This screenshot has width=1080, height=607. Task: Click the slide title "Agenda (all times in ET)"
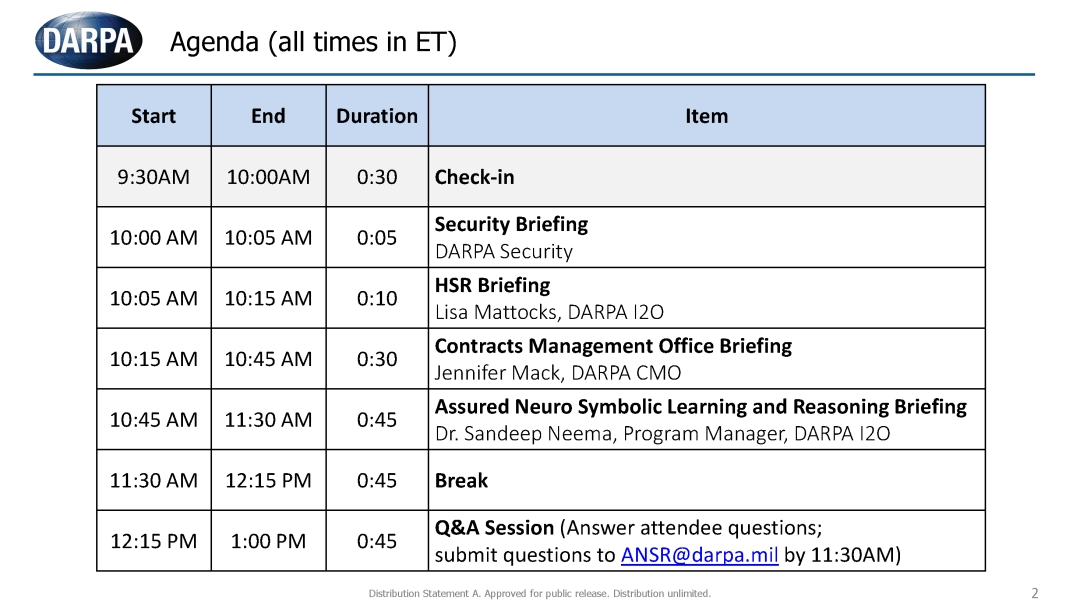click(313, 42)
